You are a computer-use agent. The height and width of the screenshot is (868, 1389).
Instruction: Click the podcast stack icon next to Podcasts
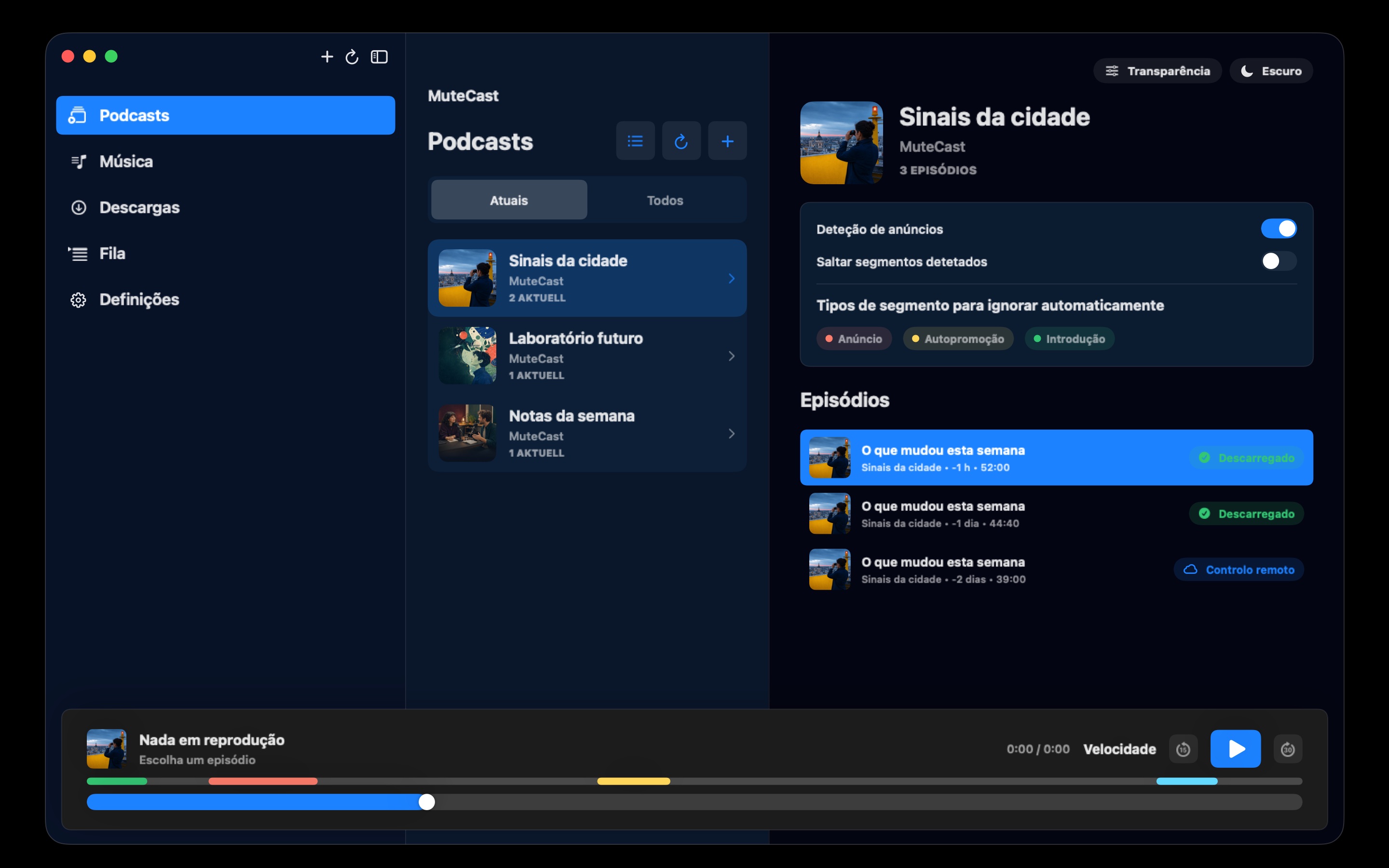point(77,115)
